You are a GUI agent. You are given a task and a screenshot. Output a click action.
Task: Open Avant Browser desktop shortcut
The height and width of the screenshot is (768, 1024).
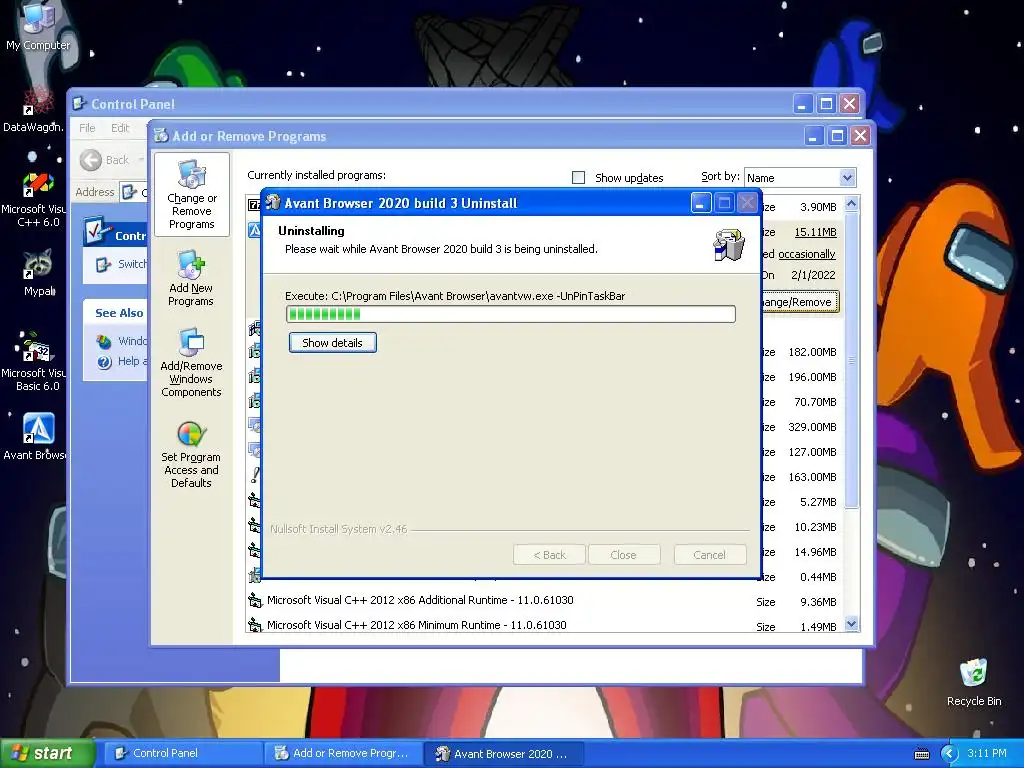(x=37, y=436)
